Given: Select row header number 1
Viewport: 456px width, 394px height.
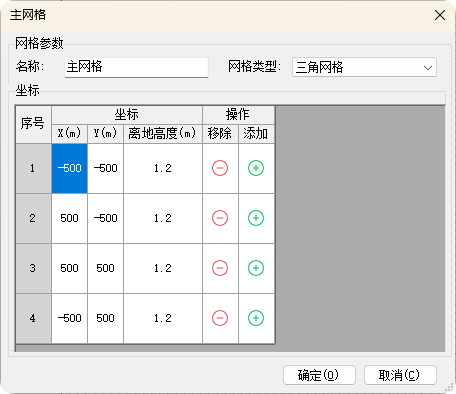Looking at the screenshot, I should click(33, 168).
